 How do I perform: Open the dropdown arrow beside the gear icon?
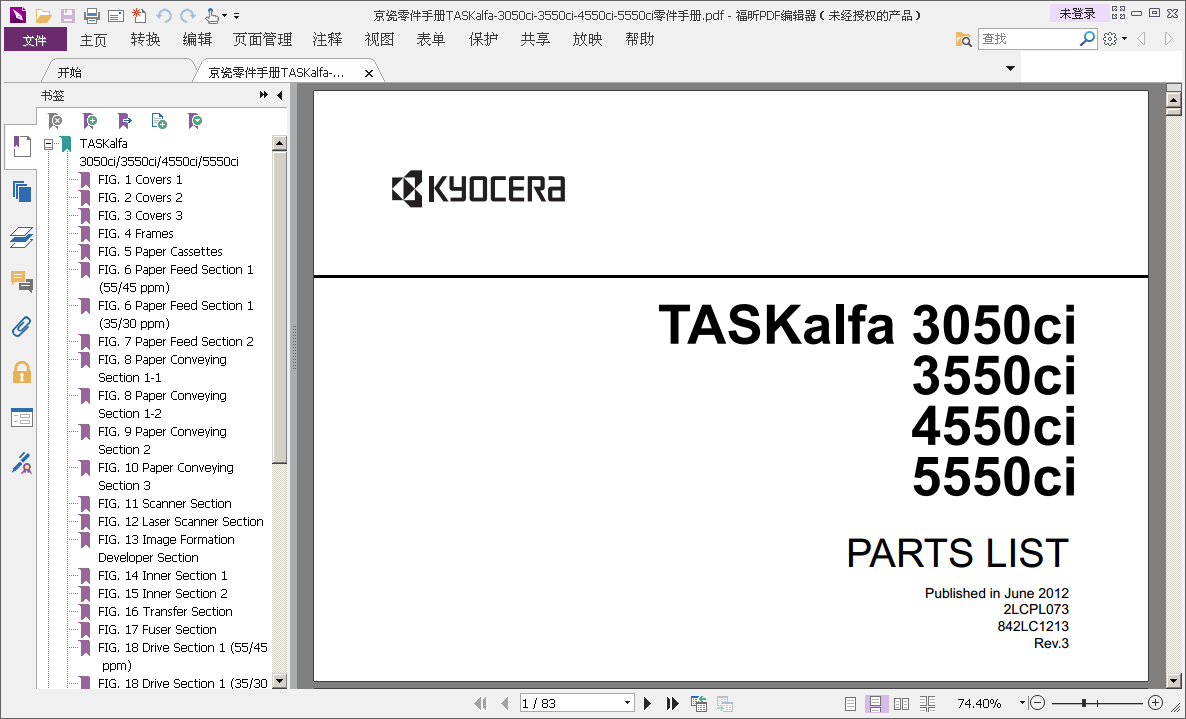click(x=1124, y=39)
